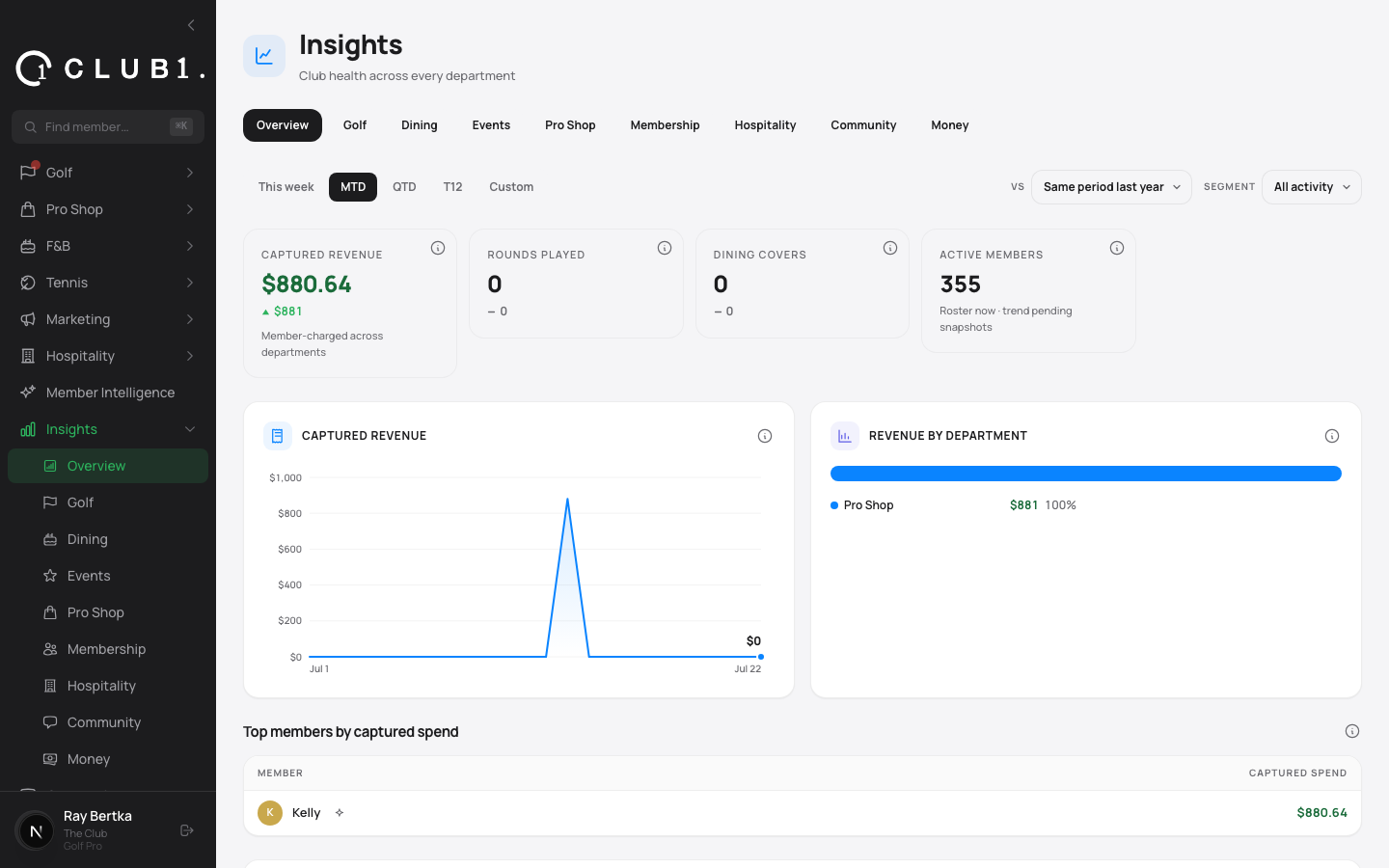Screen dimensions: 1389x868
Task: Switch to the Membership tab
Action: click(665, 125)
